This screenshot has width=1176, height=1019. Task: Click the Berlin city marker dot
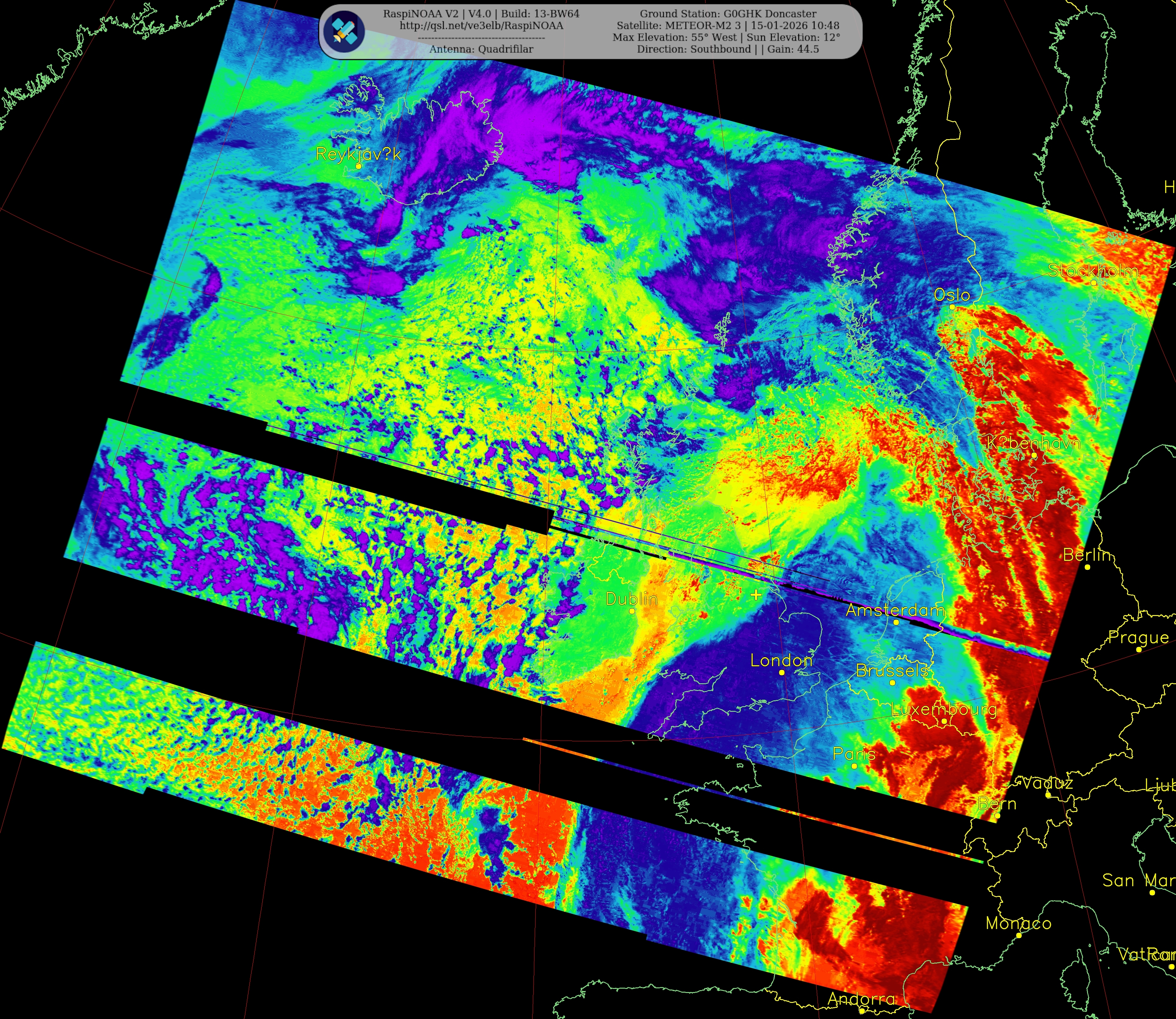coord(1087,567)
